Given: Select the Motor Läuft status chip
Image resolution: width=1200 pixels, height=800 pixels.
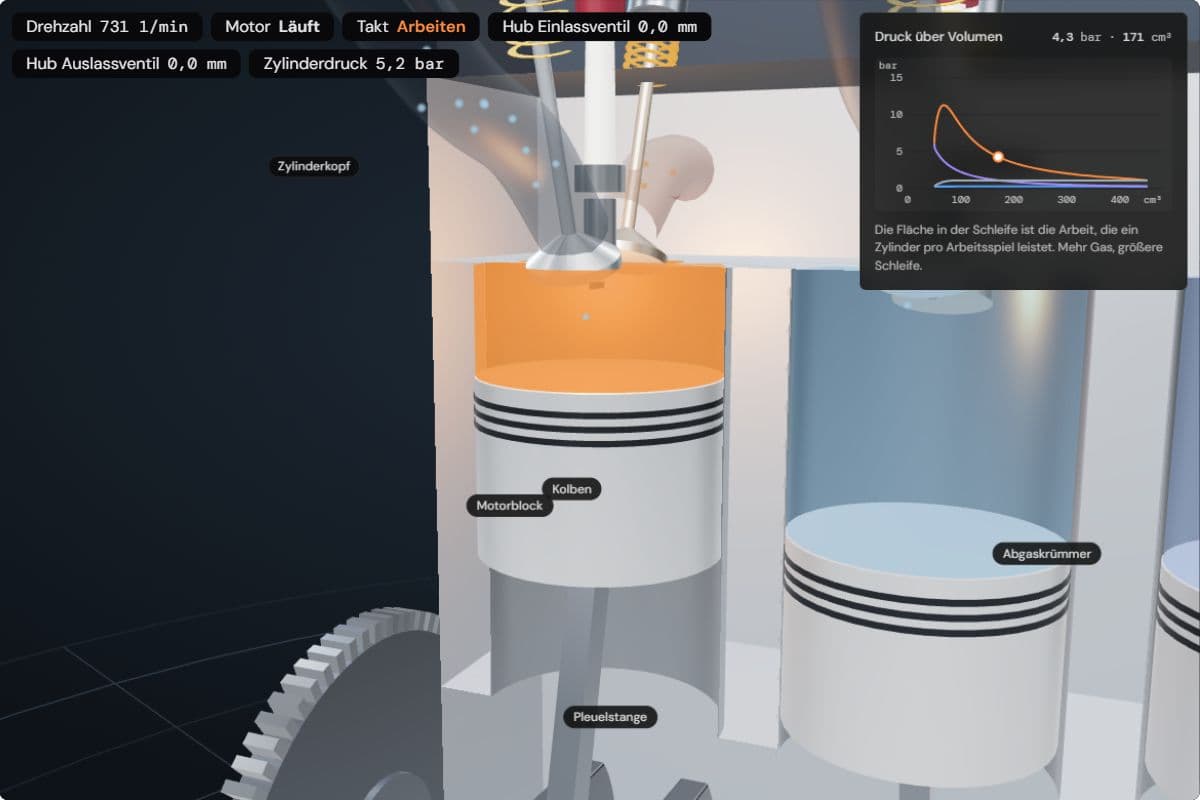Looking at the screenshot, I should click(x=272, y=27).
